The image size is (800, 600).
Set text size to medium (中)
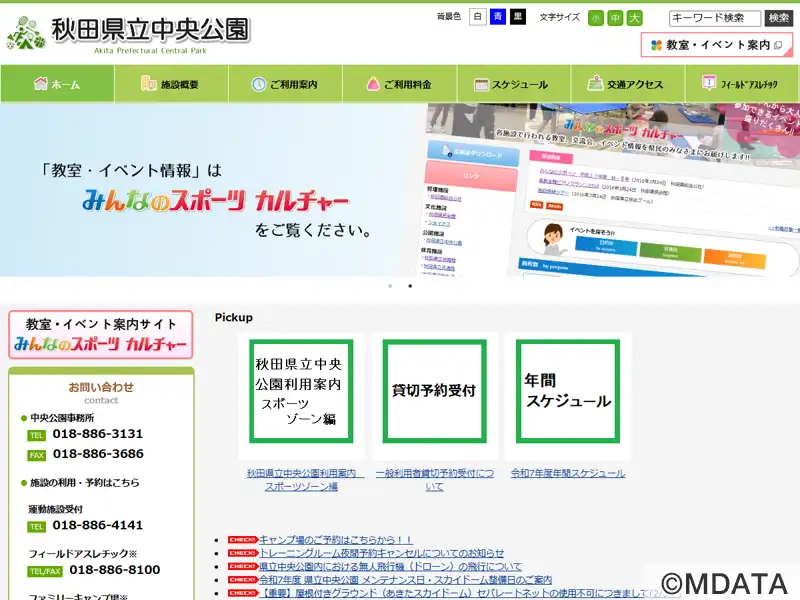tap(615, 18)
